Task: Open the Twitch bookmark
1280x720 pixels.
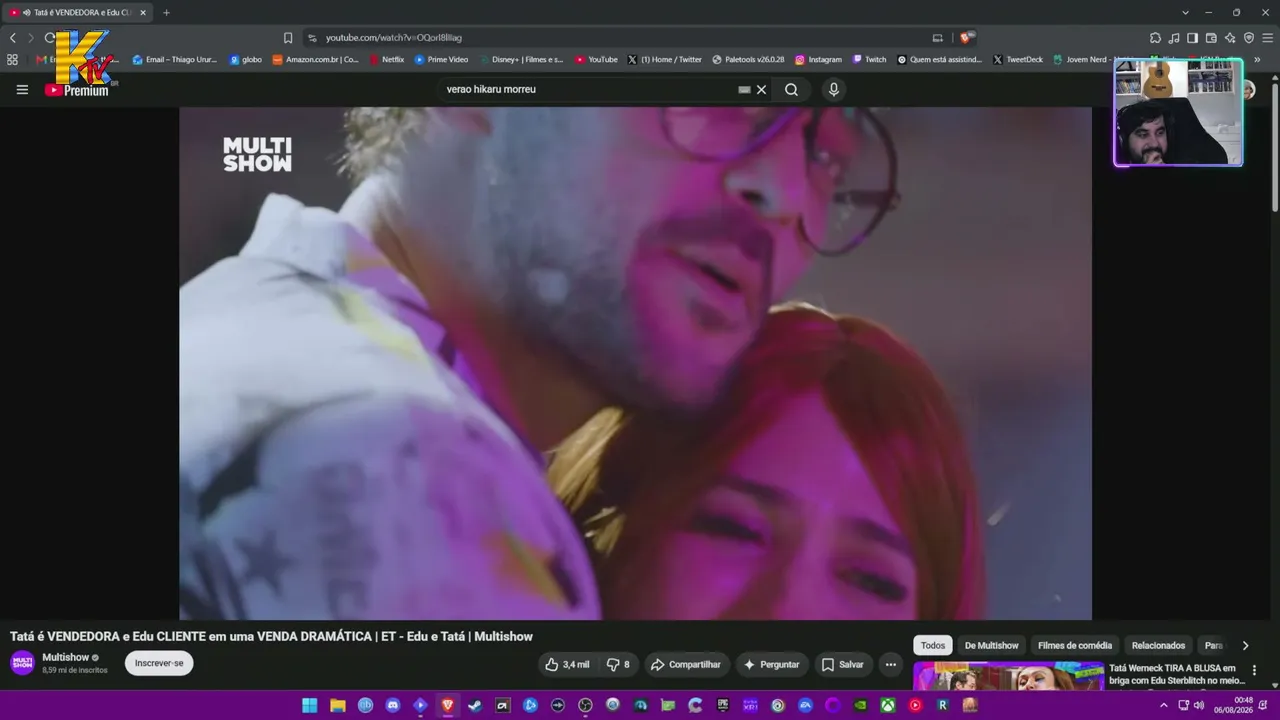Action: tap(869, 59)
